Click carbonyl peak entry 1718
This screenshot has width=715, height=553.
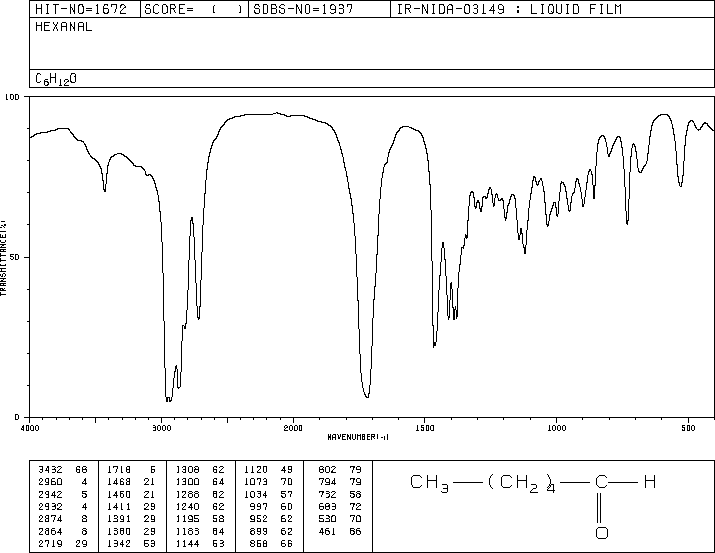pyautogui.click(x=119, y=470)
